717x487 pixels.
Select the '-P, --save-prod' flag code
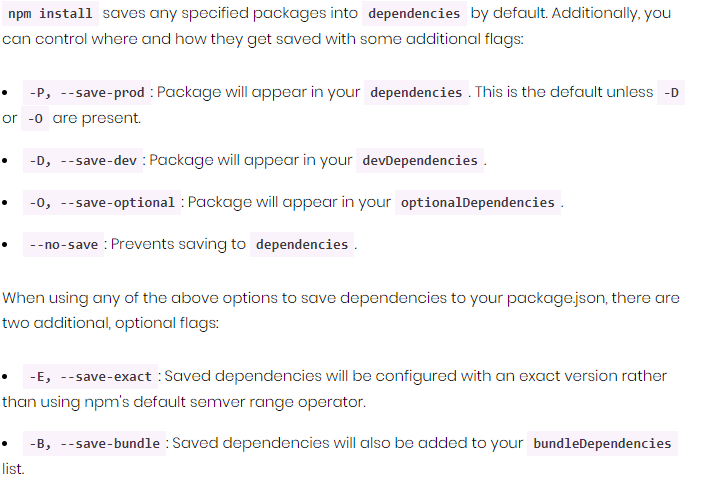pos(87,93)
